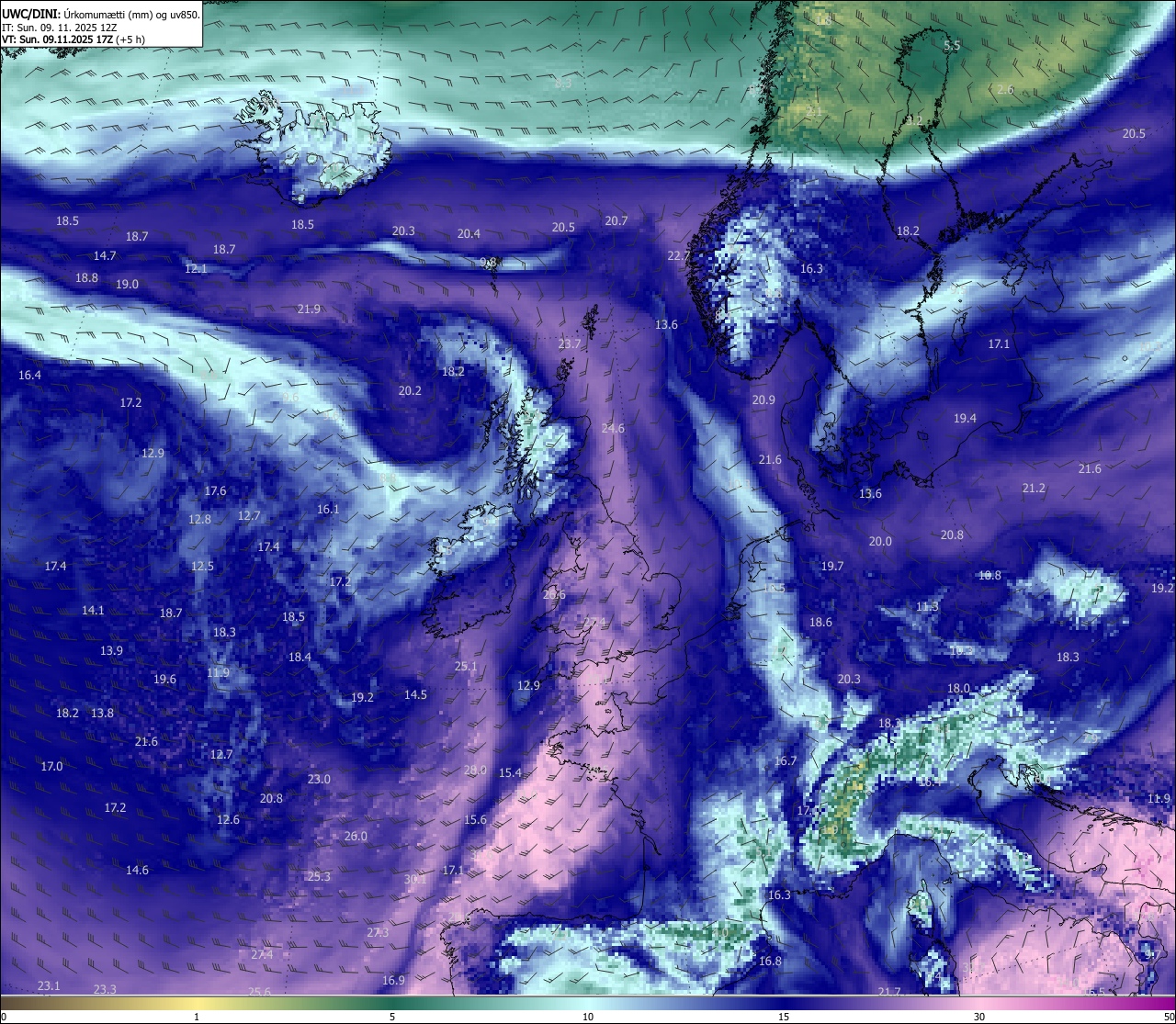Image resolution: width=1176 pixels, height=1024 pixels.
Task: Select the 25.1 value label
Action: 466,666
